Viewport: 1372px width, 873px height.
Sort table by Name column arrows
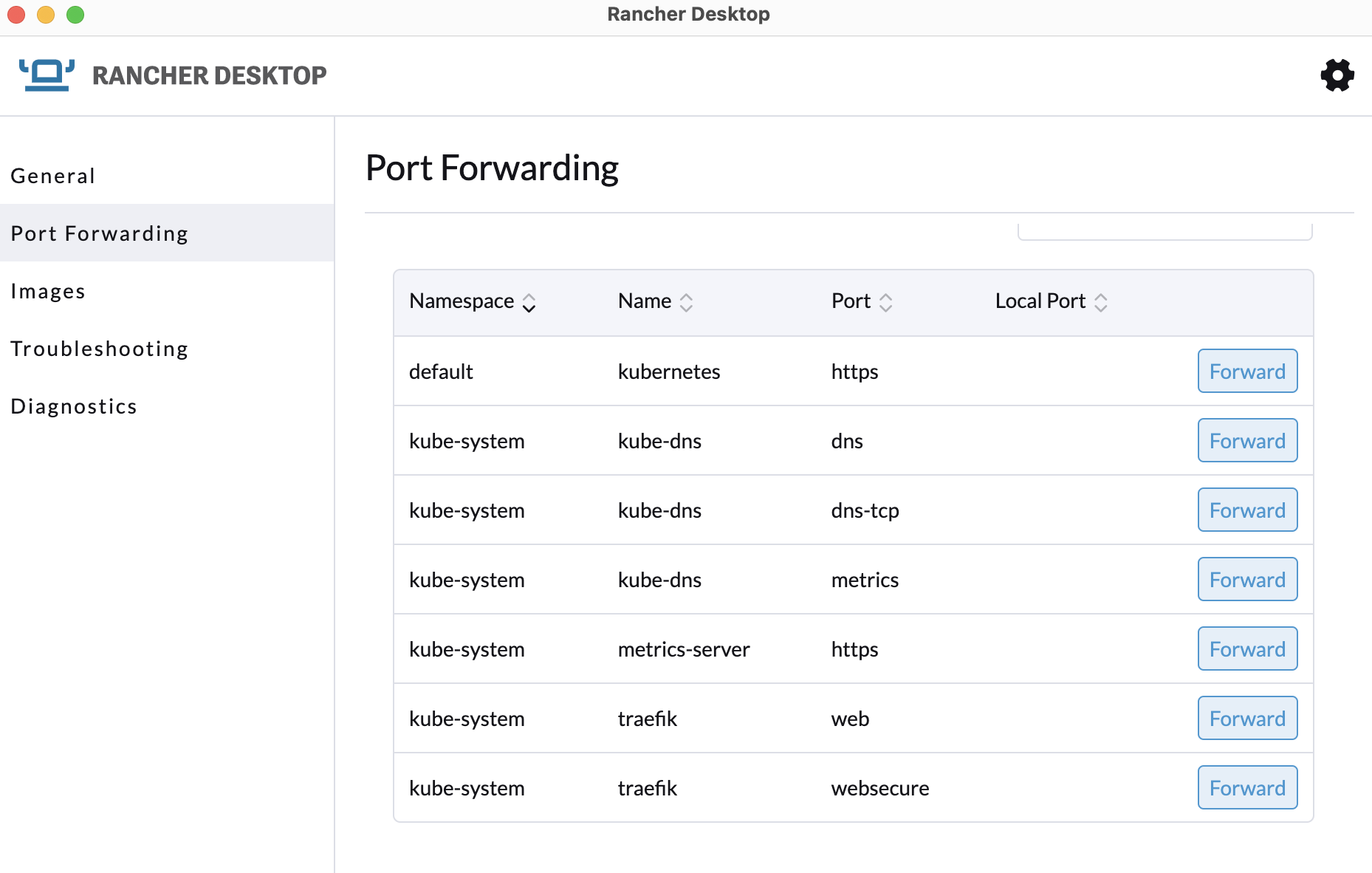686,303
